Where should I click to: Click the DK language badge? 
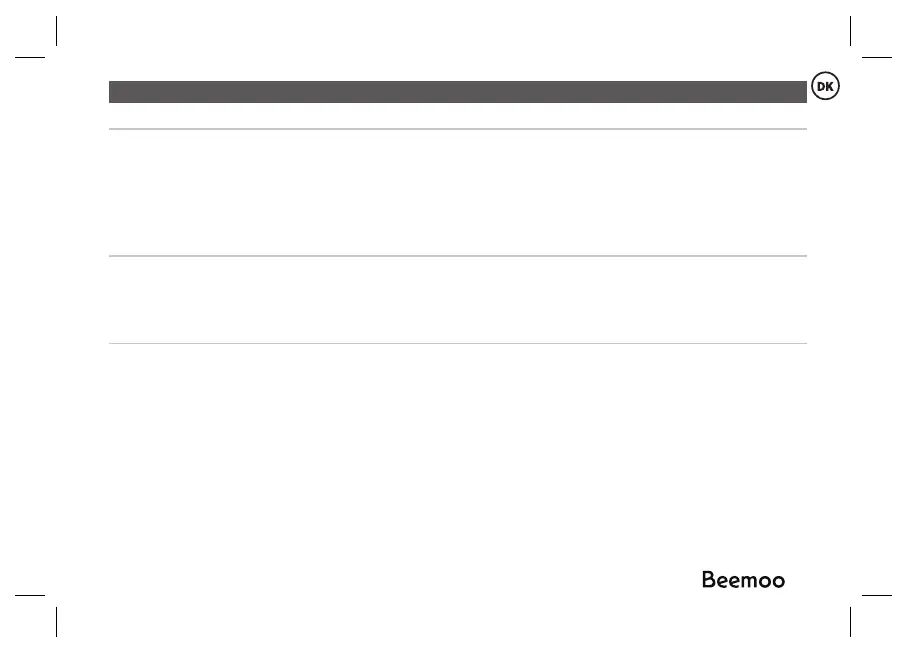[x=825, y=88]
